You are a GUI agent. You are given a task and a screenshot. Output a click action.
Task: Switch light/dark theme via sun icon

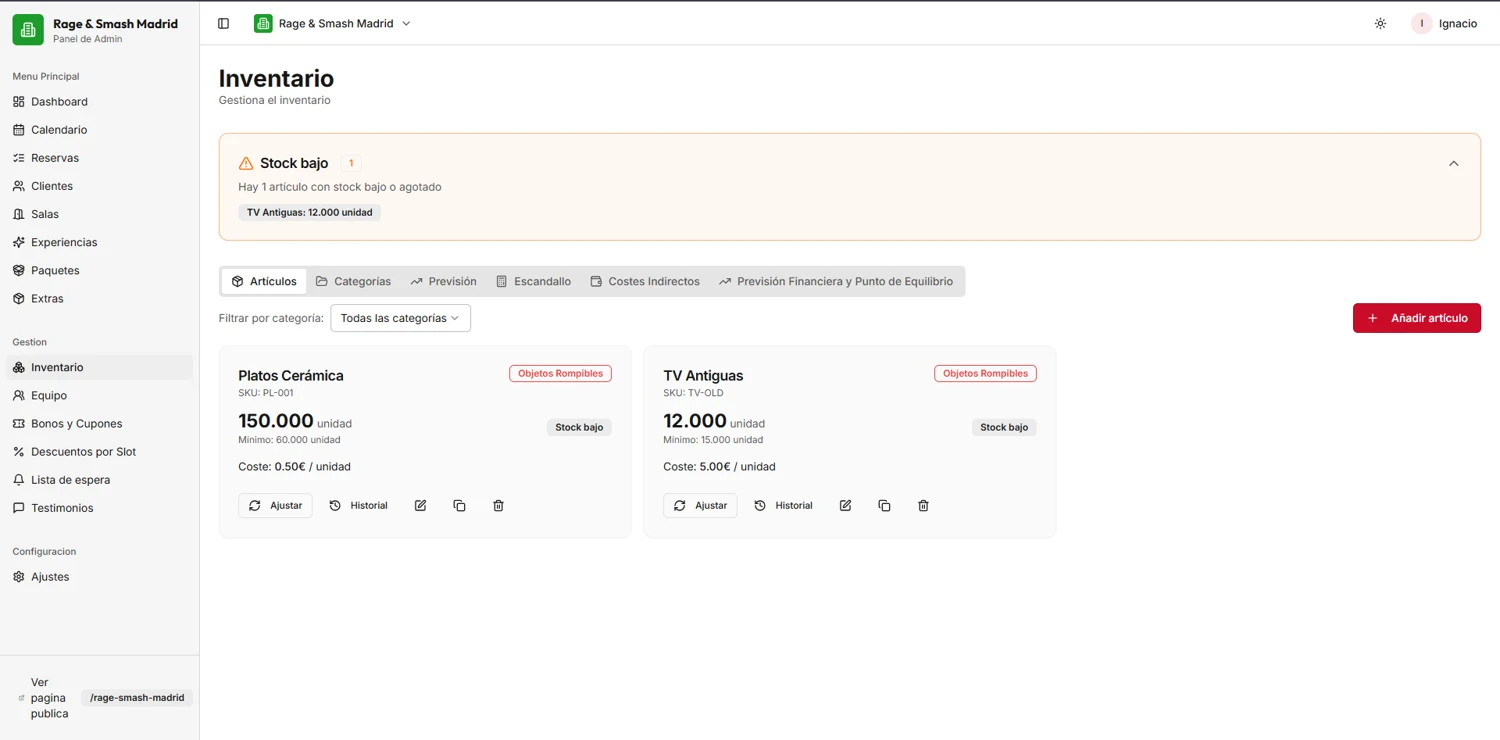click(1380, 23)
